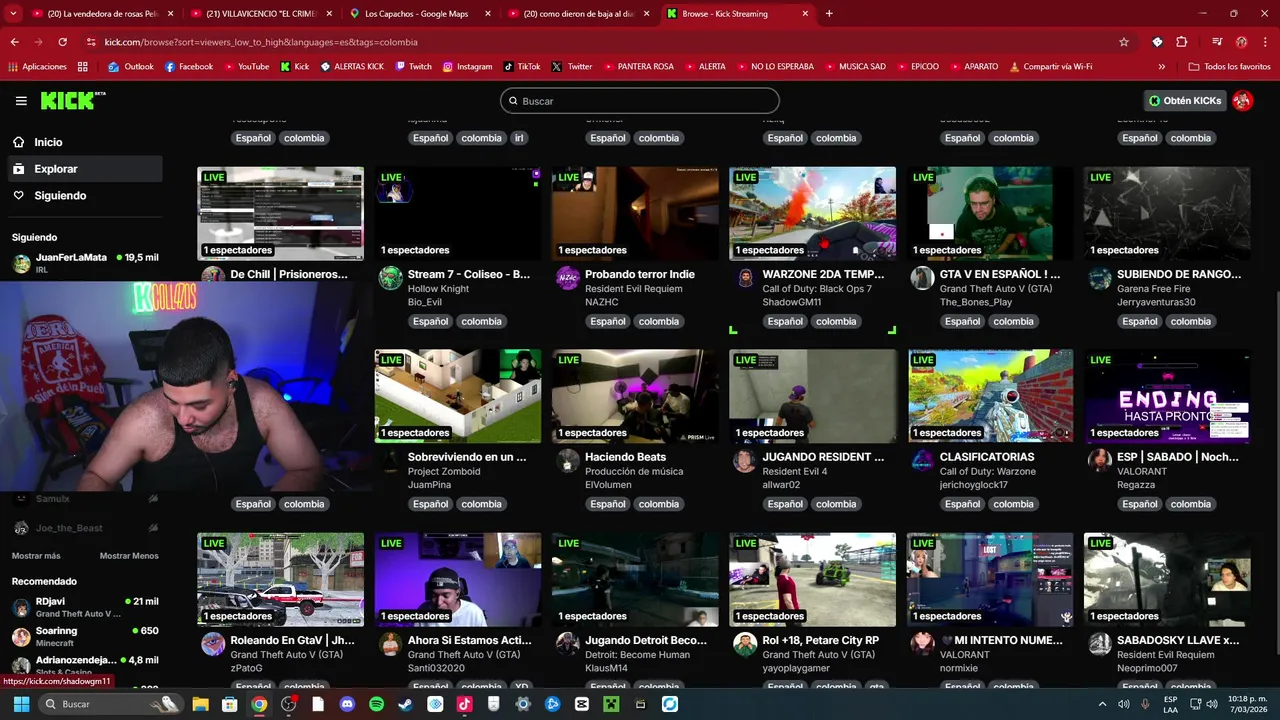Open the Roleando En GtaV stream thumbnail
Viewport: 1280px width, 720px height.
tap(280, 579)
